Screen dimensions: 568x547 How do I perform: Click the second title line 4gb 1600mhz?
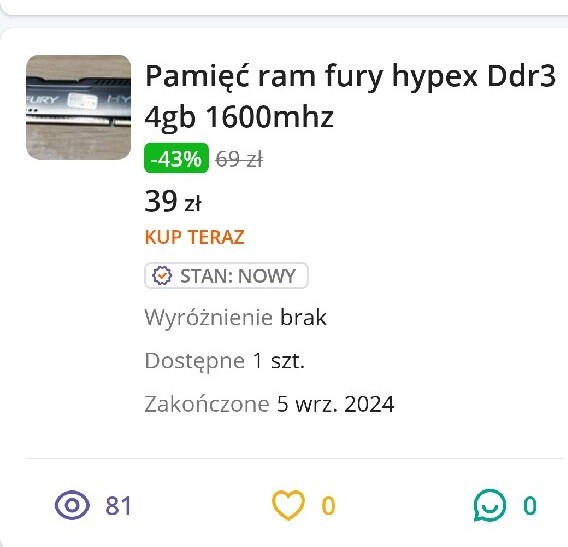point(239,117)
